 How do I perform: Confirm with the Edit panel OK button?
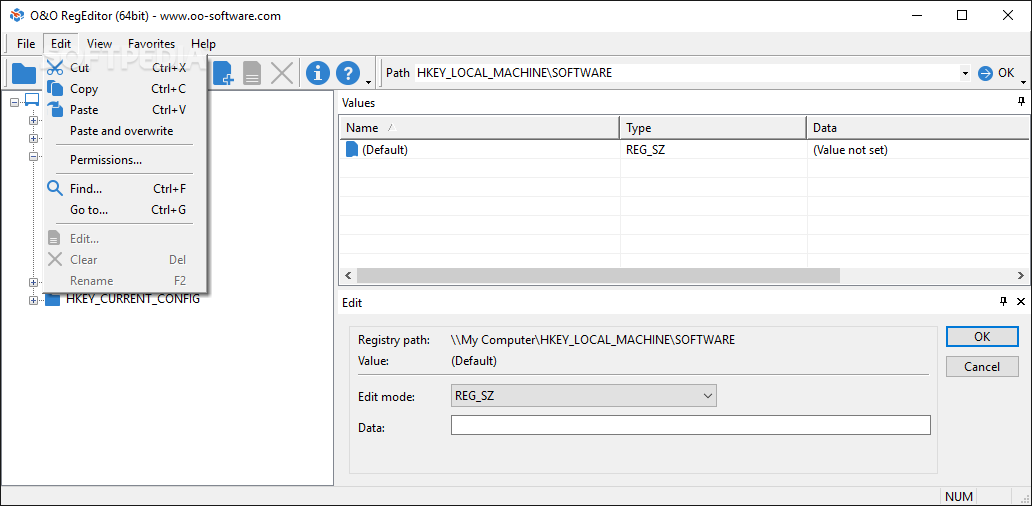coord(982,336)
